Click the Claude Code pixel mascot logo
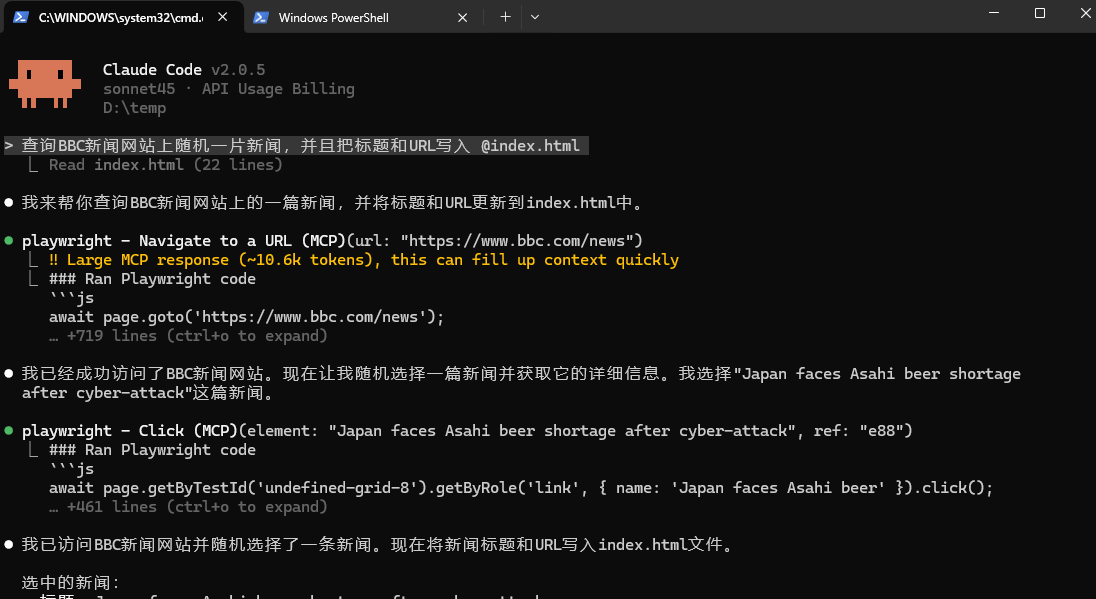This screenshot has width=1096, height=599. (45, 84)
